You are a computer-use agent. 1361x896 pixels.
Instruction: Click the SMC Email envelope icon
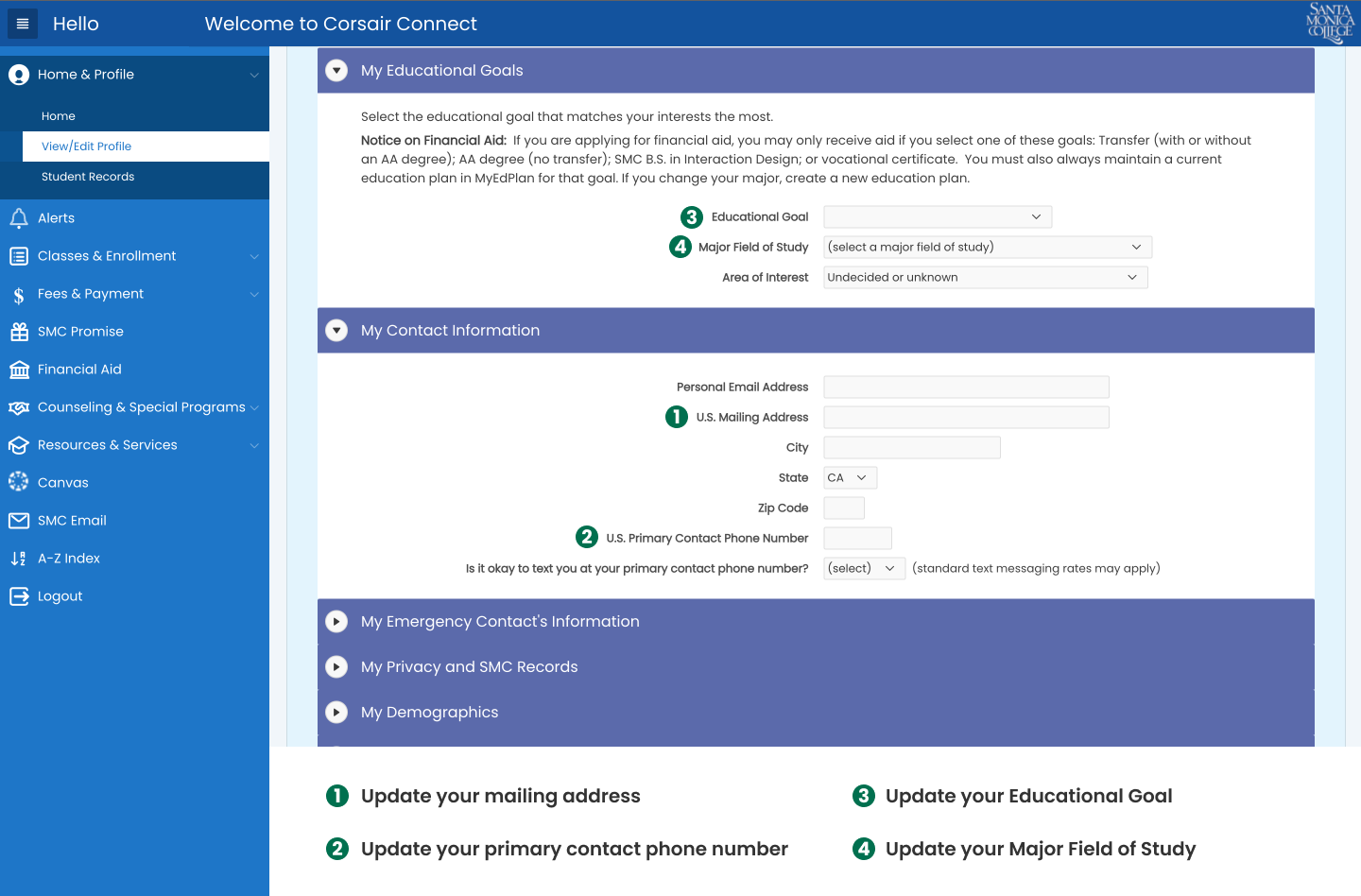(x=19, y=521)
